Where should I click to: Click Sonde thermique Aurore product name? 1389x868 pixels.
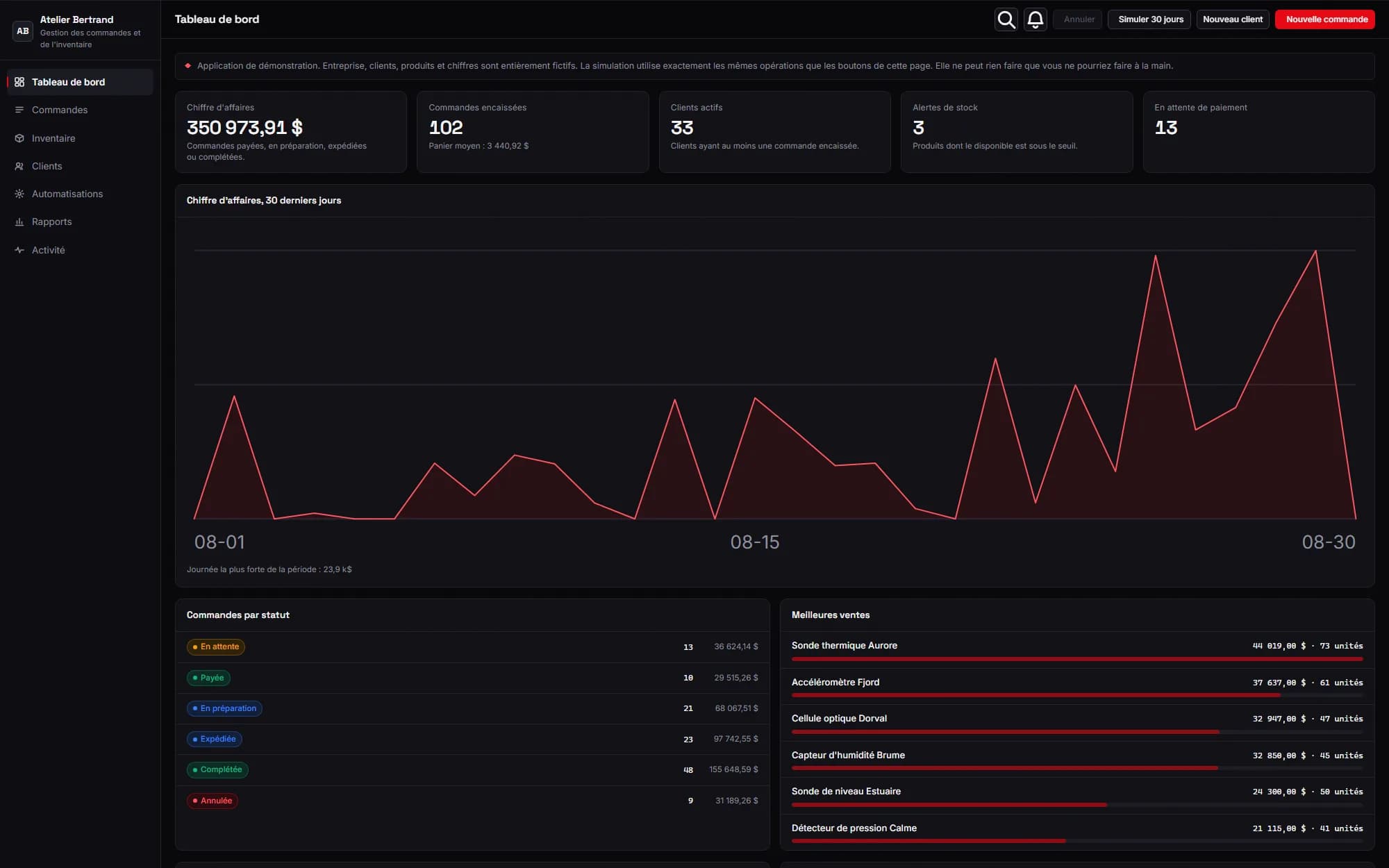[x=845, y=646]
